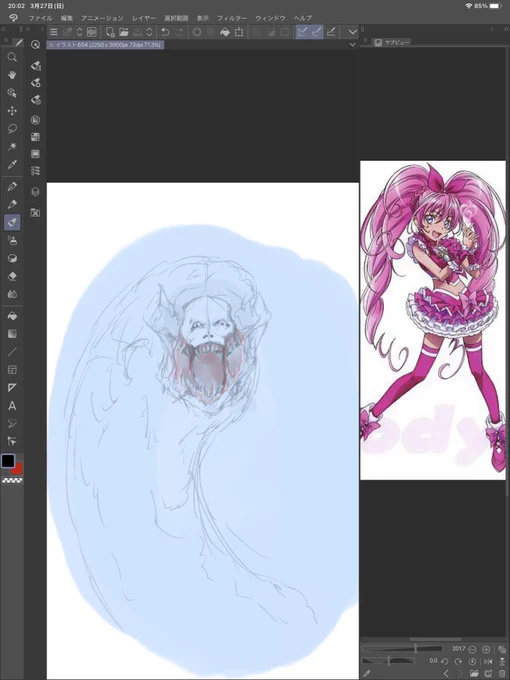Zoom in Sub View with plus button

point(486,649)
